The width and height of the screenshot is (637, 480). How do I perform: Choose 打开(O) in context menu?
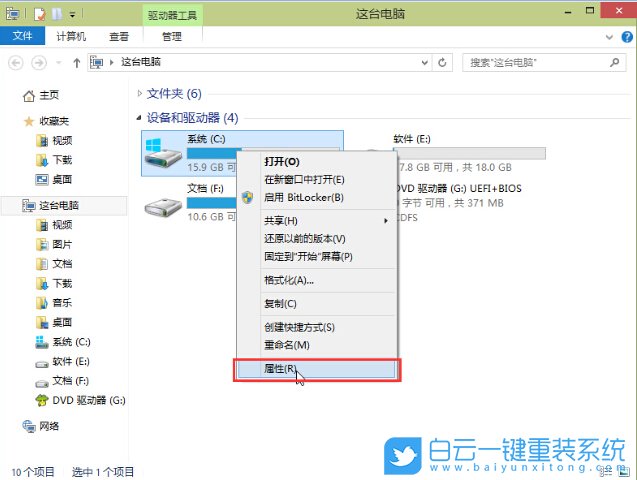(x=316, y=162)
